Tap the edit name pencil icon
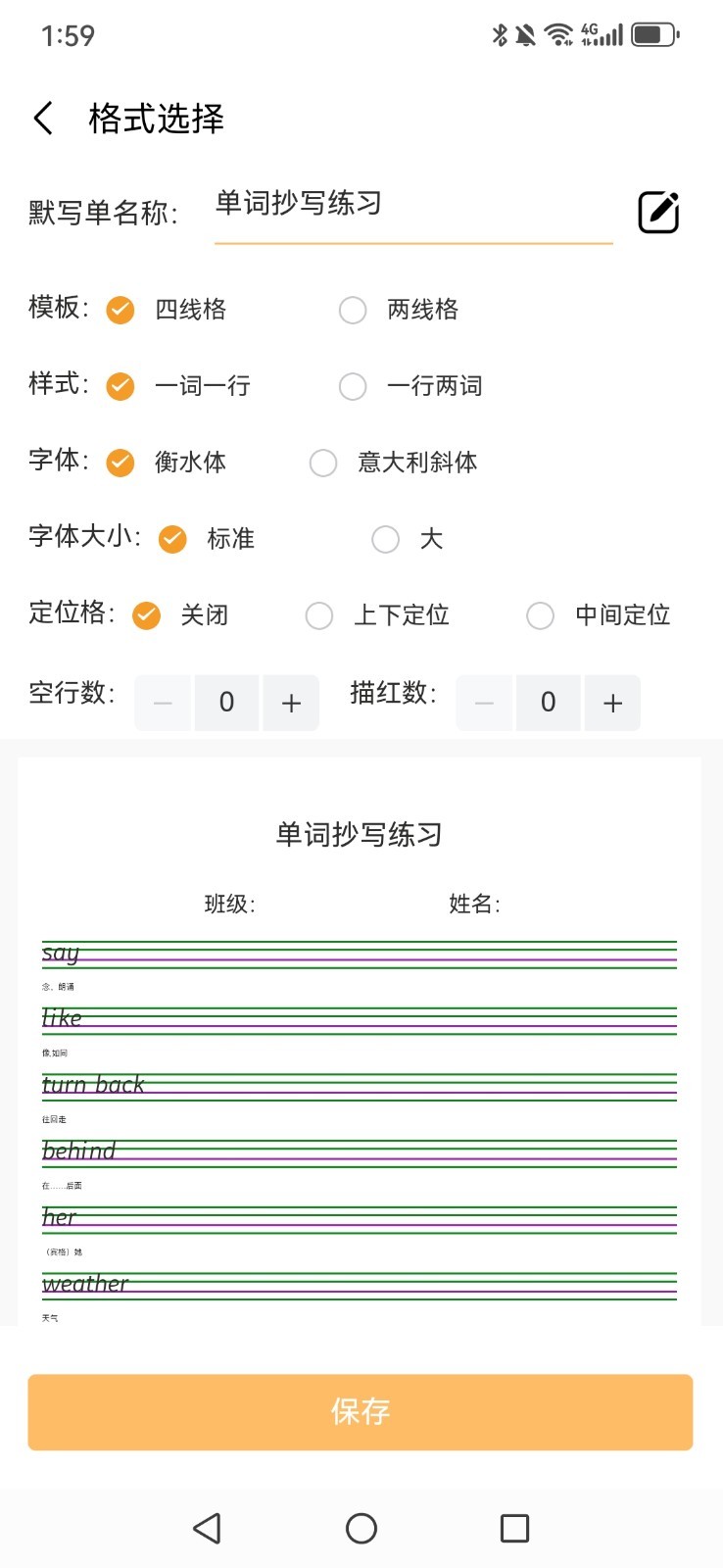 (658, 212)
